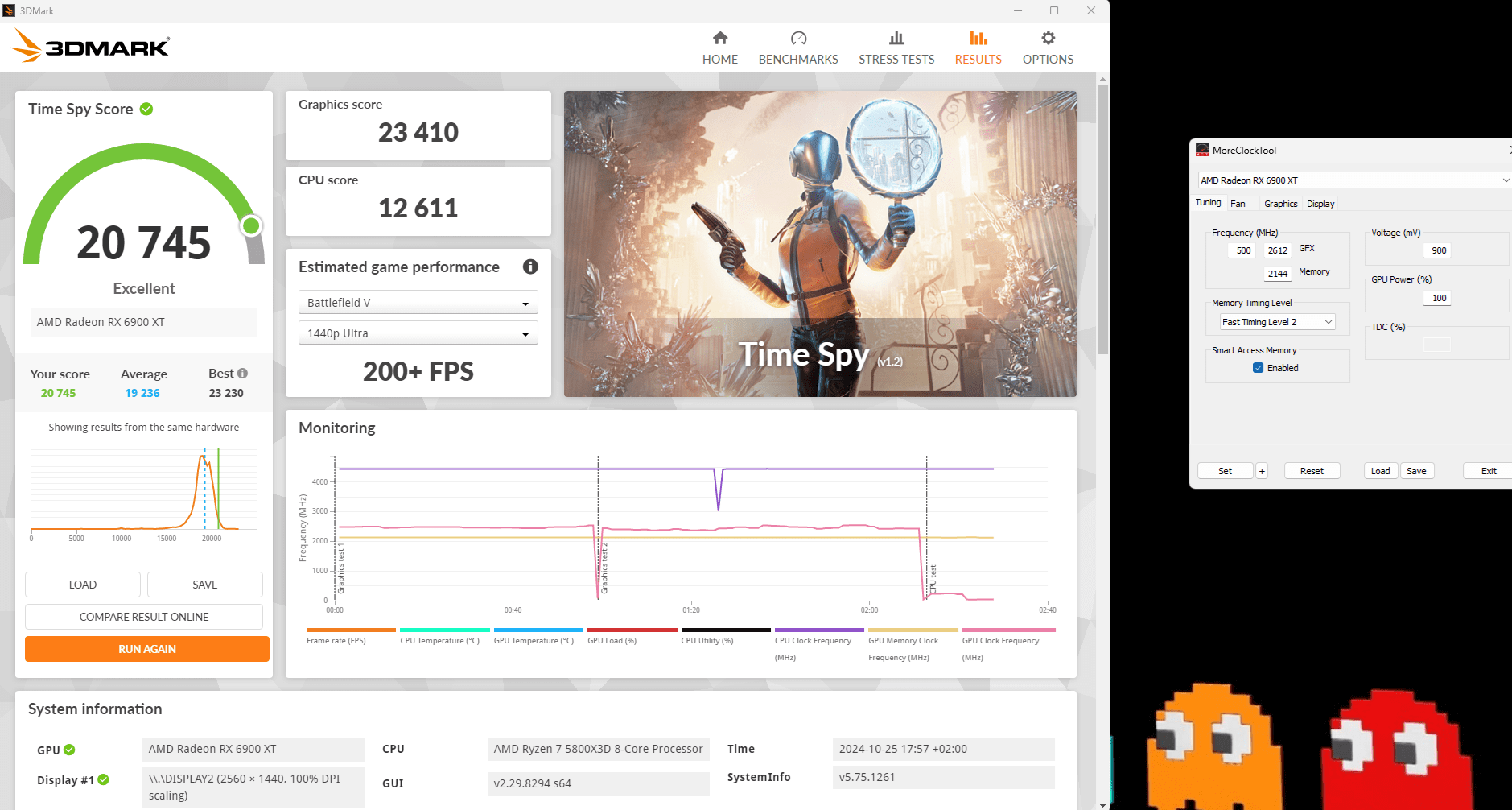Click the Exit button in MoreClockTool
1512x810 pixels.
click(1489, 471)
